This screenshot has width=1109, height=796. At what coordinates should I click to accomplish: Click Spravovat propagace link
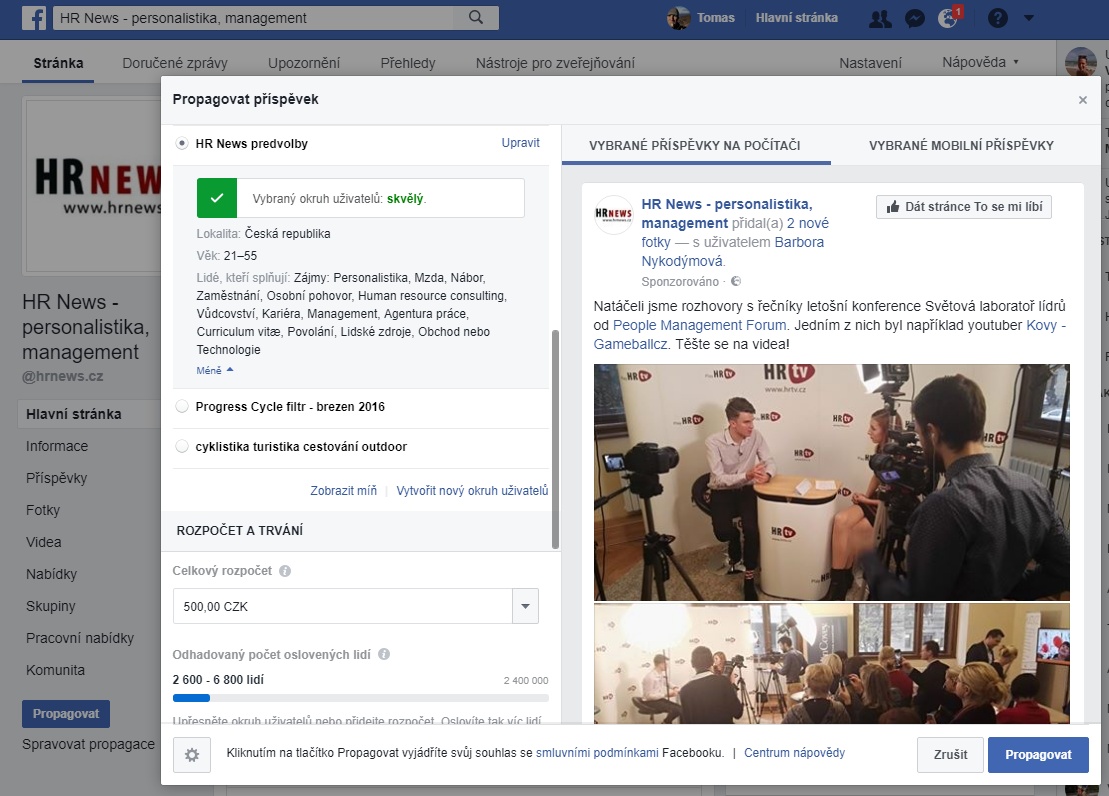88,744
